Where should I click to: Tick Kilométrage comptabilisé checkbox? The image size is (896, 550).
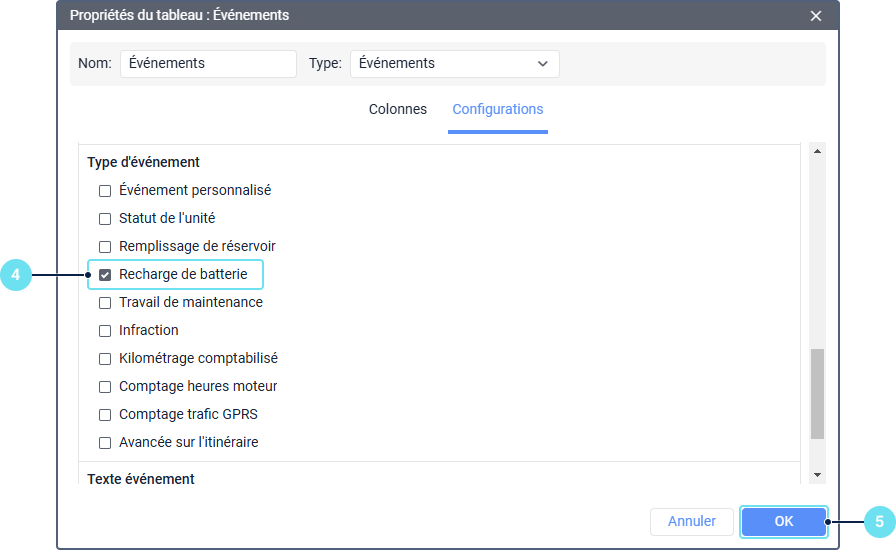pos(105,358)
